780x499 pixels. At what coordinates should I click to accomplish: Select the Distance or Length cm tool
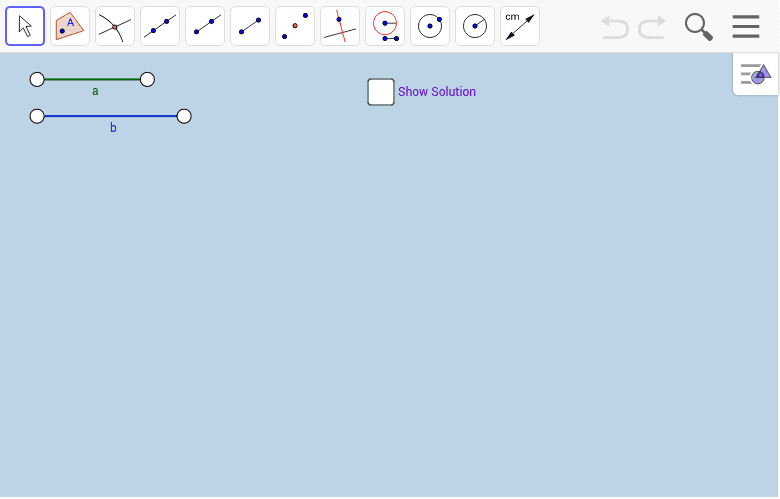point(520,26)
